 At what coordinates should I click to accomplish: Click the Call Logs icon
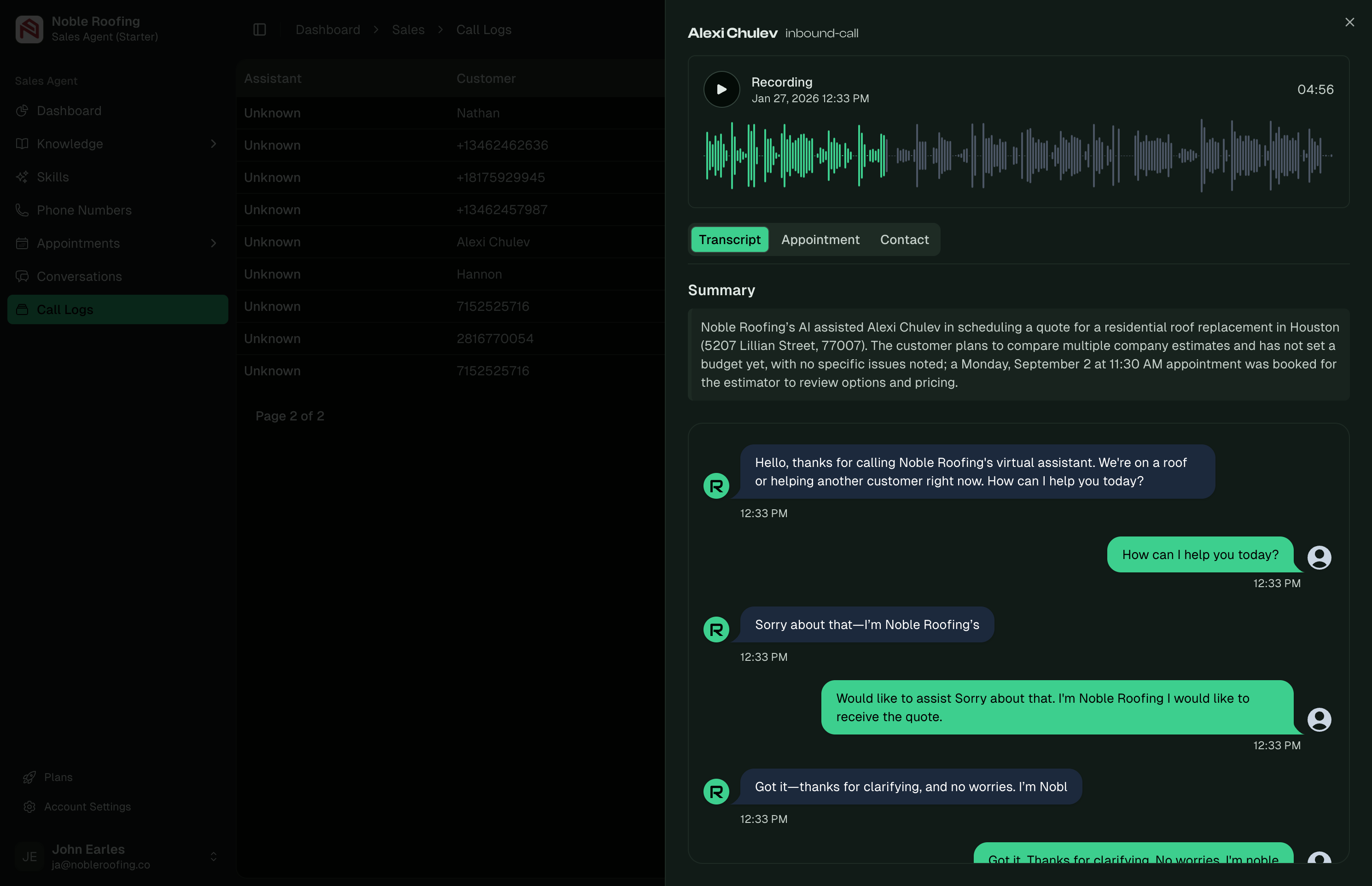point(22,309)
